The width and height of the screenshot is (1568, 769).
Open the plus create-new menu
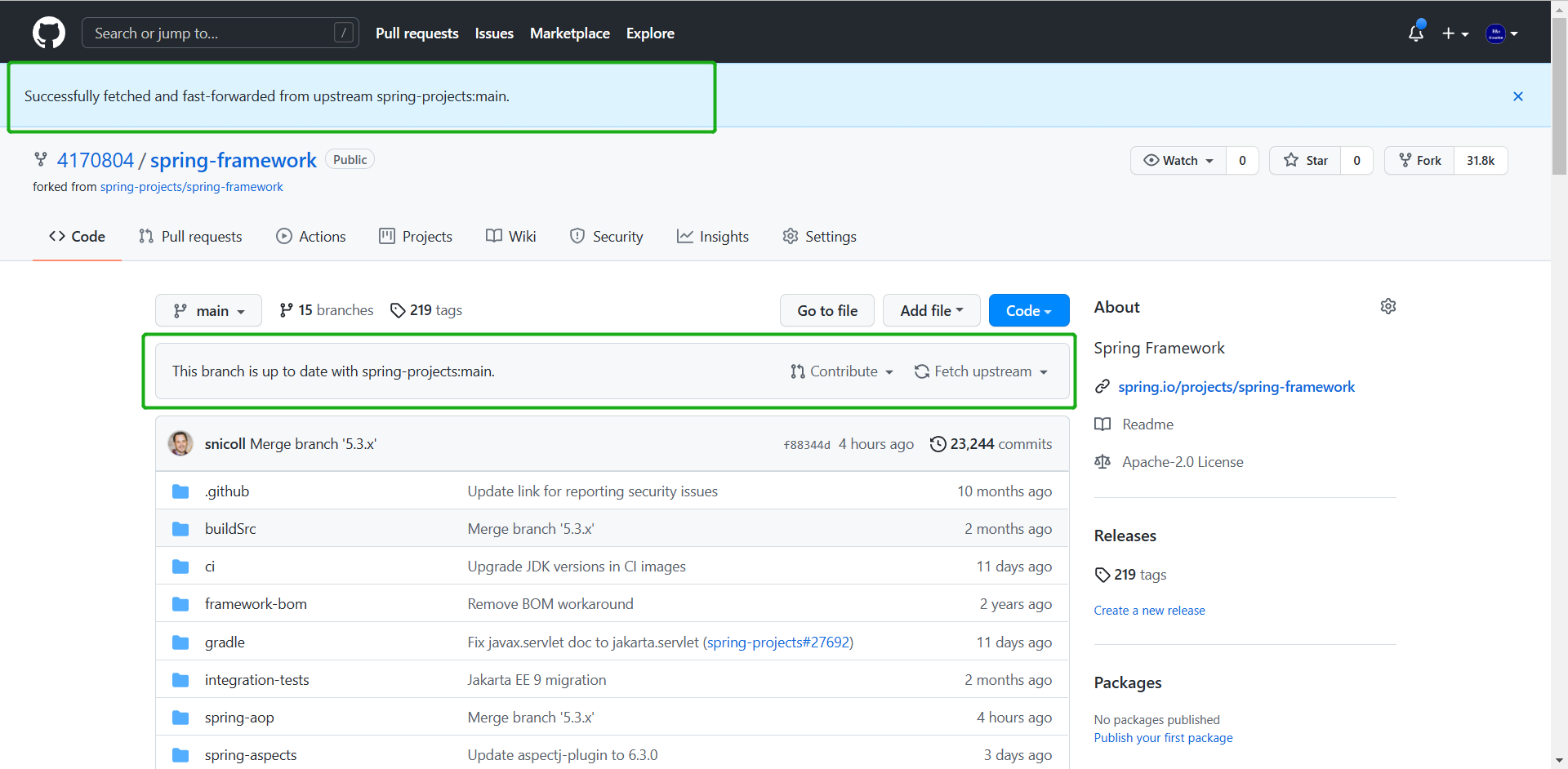coord(1455,33)
